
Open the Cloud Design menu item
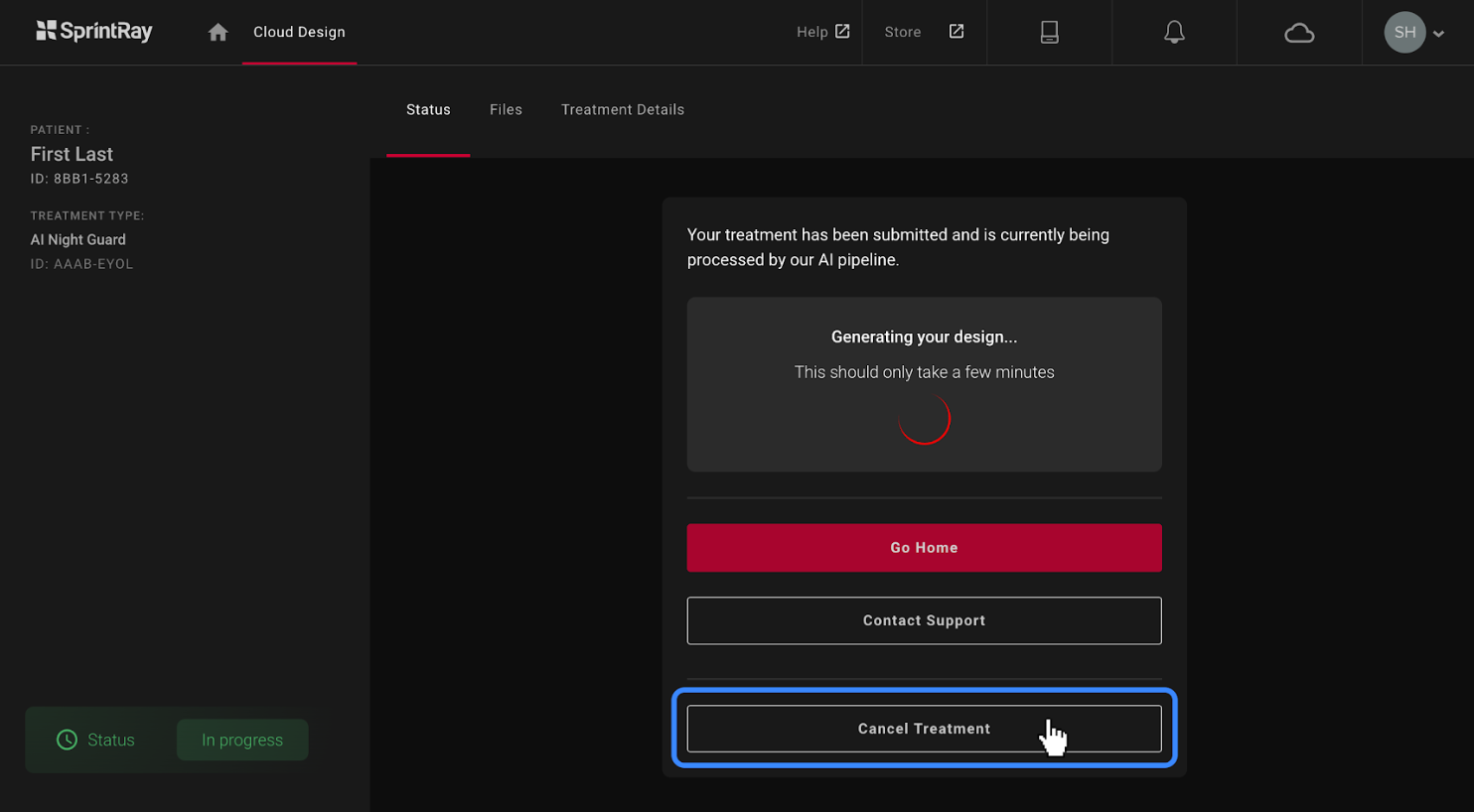point(299,33)
